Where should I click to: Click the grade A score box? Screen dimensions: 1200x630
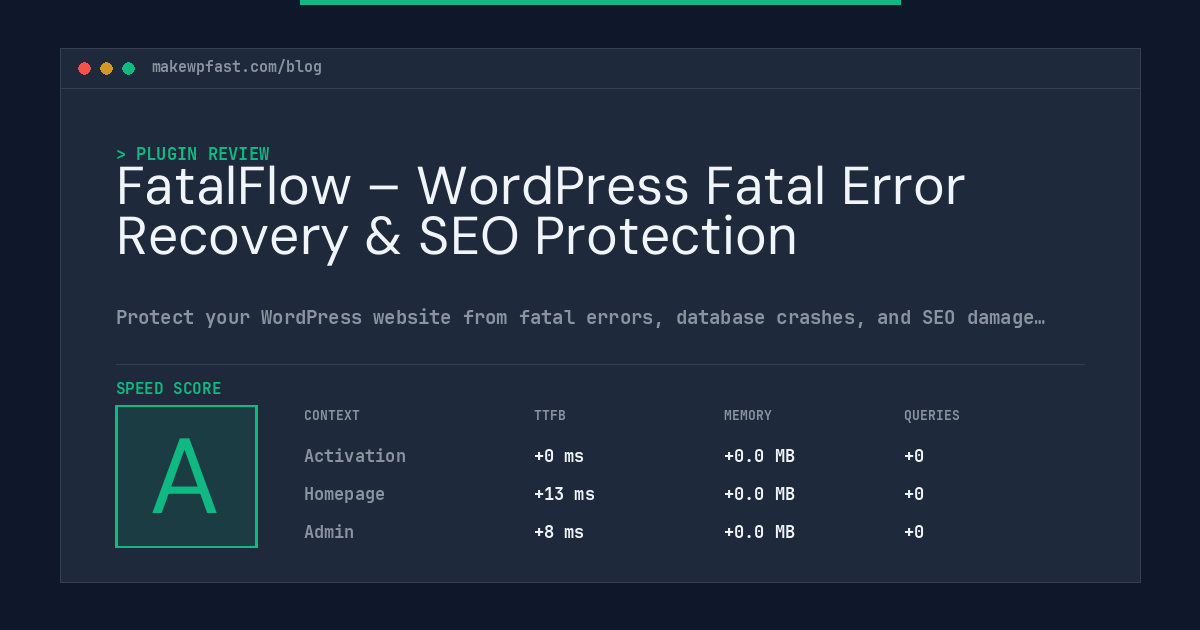click(186, 476)
